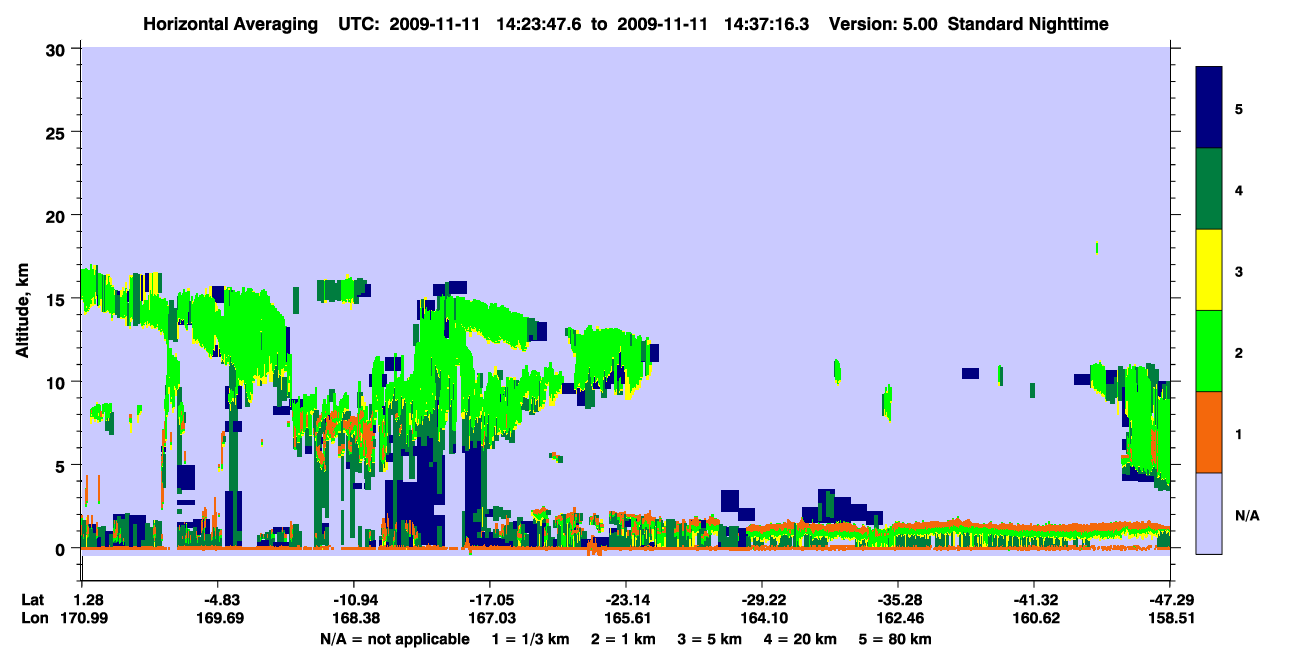
Task: Click the y-axis tick label 20
Action: (57, 215)
